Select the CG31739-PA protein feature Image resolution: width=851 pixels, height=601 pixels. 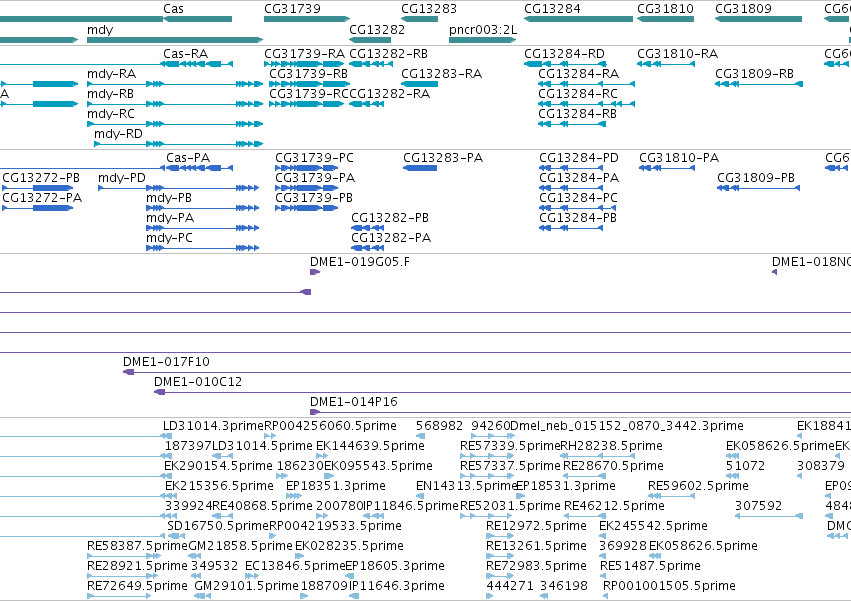coord(307,188)
